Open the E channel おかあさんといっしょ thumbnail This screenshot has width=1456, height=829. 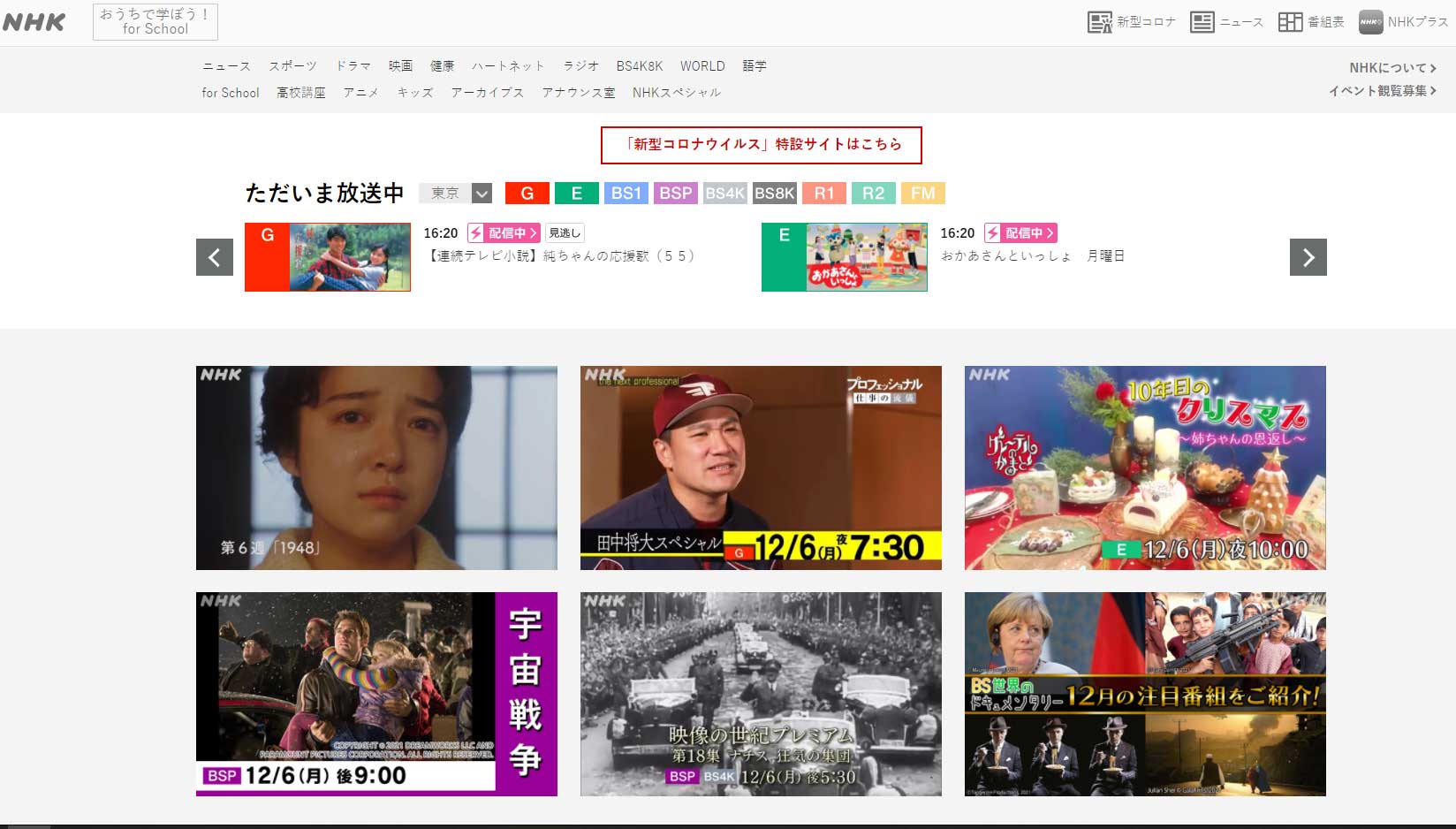tap(845, 257)
